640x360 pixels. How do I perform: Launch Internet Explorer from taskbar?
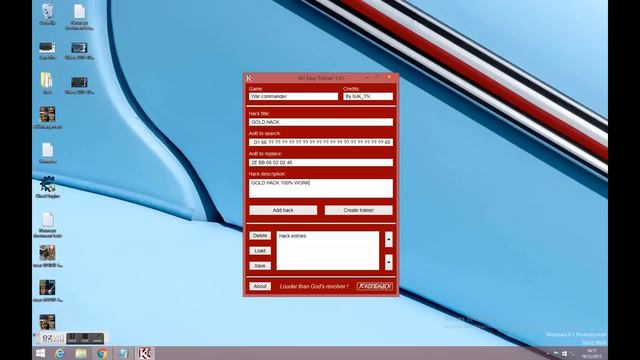click(x=60, y=353)
